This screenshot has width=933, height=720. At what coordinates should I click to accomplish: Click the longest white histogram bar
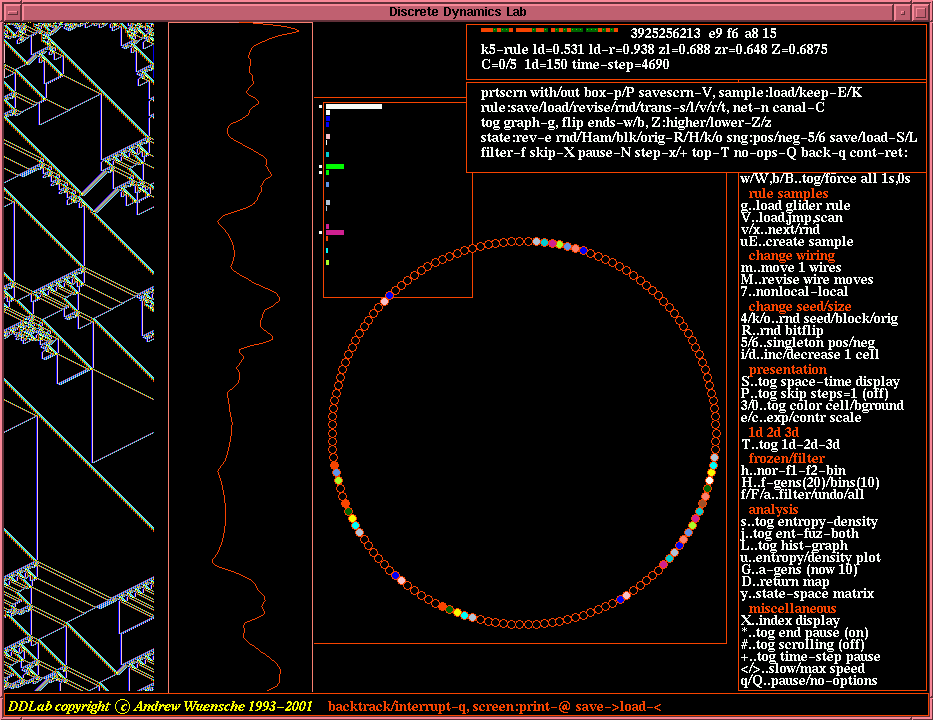353,107
